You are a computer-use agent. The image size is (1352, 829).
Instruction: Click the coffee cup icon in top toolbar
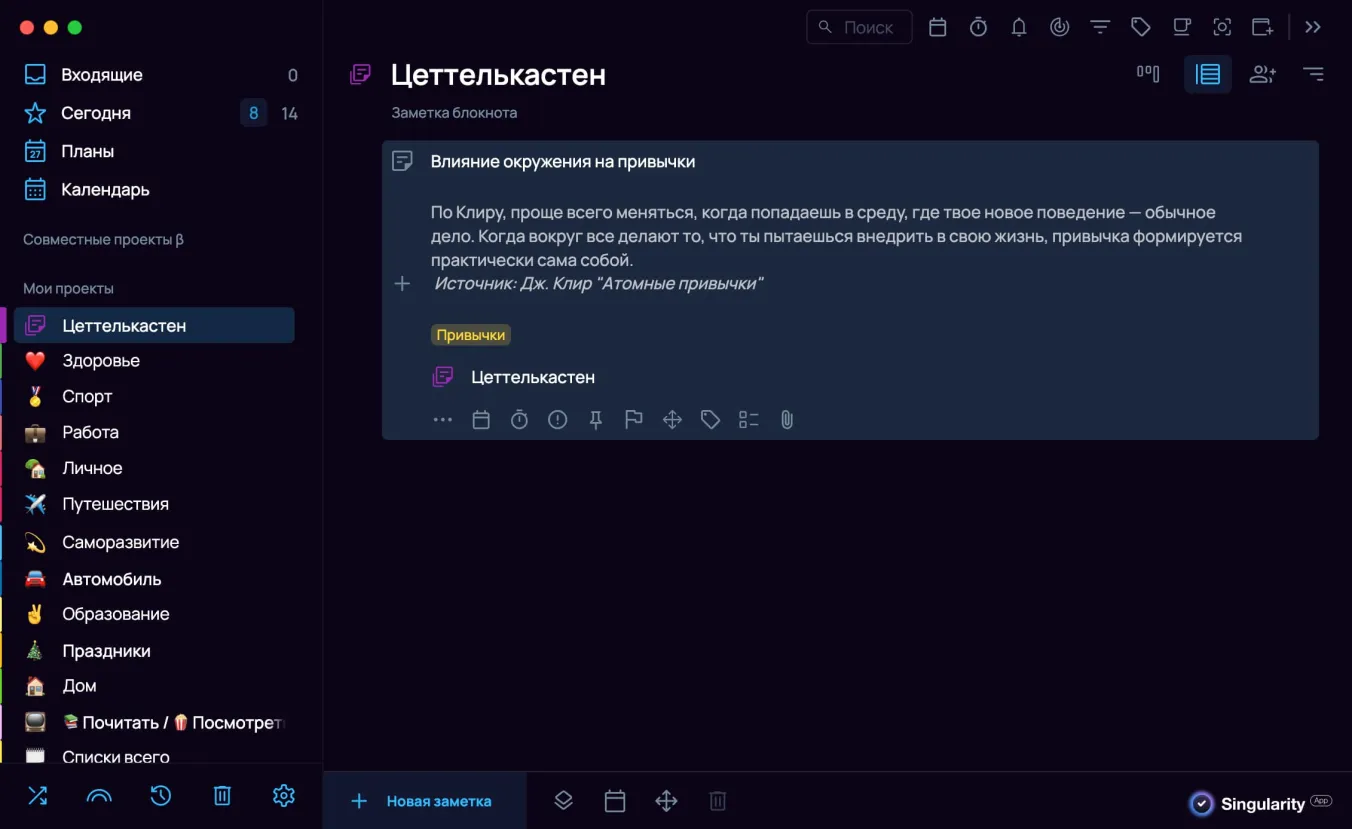click(x=1182, y=27)
